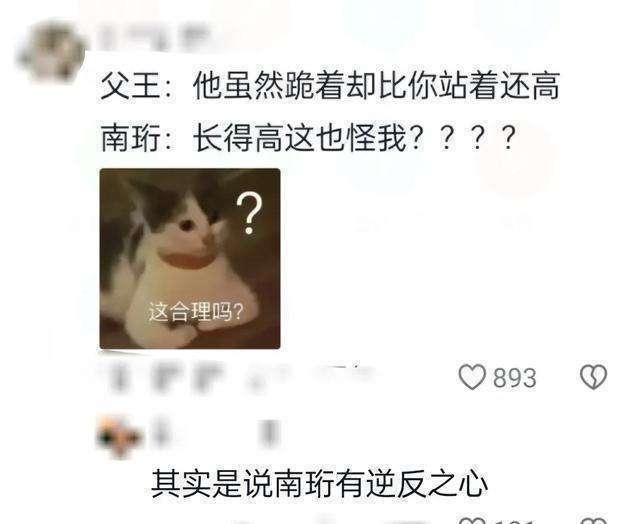Tap the blurred badge after the second username

tap(269, 433)
